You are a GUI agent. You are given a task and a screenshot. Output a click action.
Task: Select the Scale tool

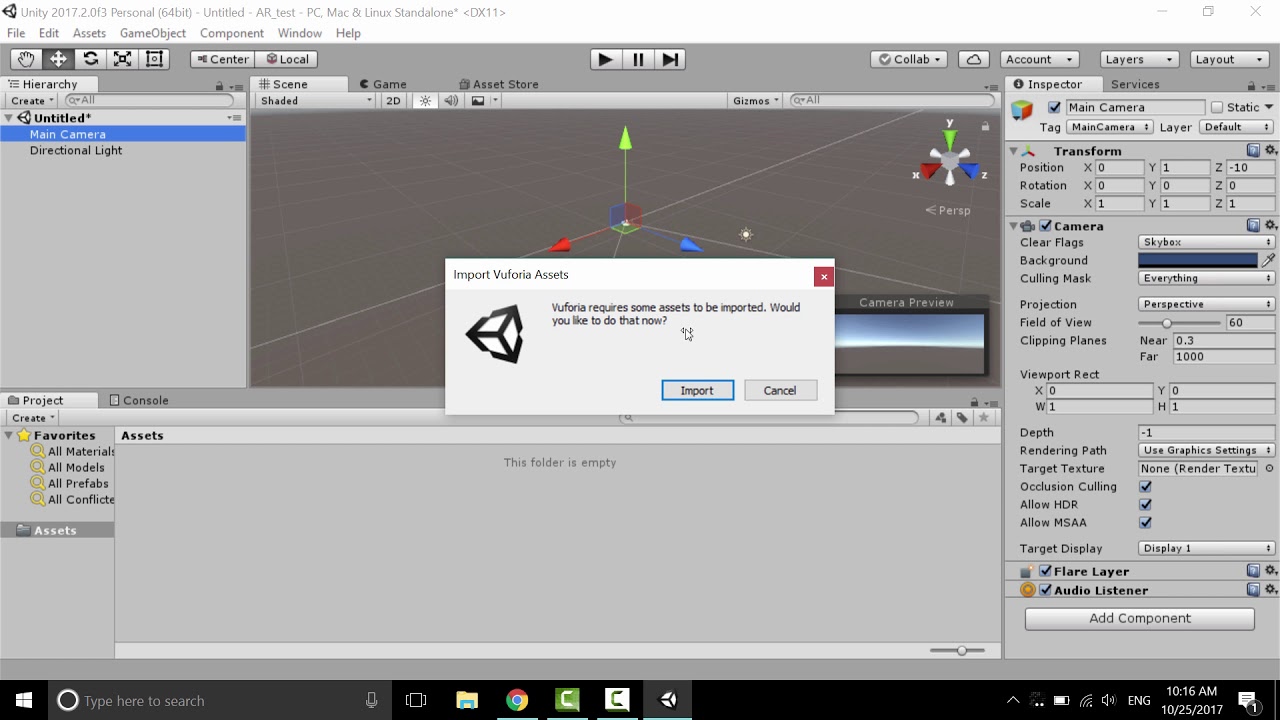pos(122,59)
